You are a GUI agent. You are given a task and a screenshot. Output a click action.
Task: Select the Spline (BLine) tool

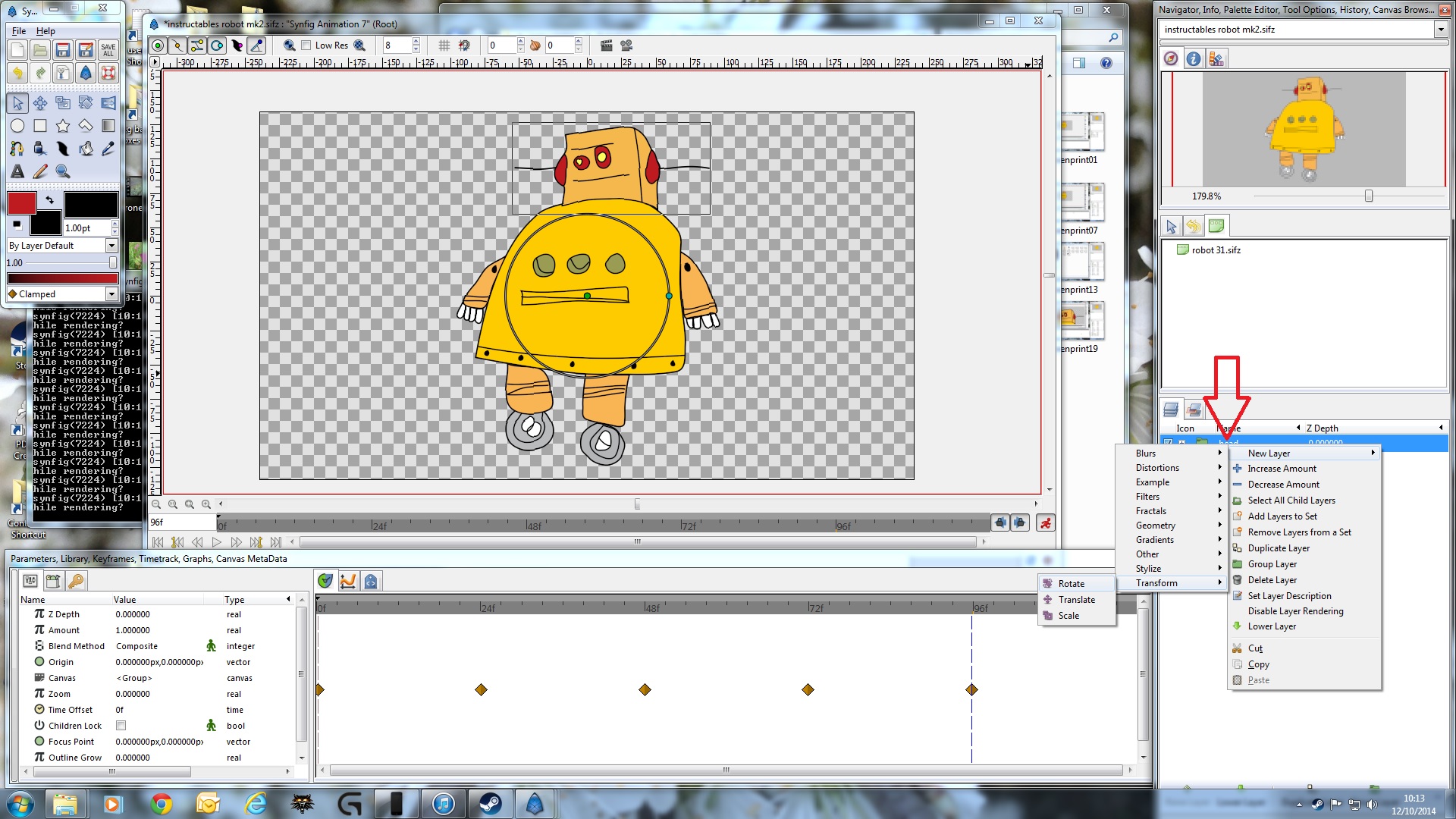[x=17, y=149]
